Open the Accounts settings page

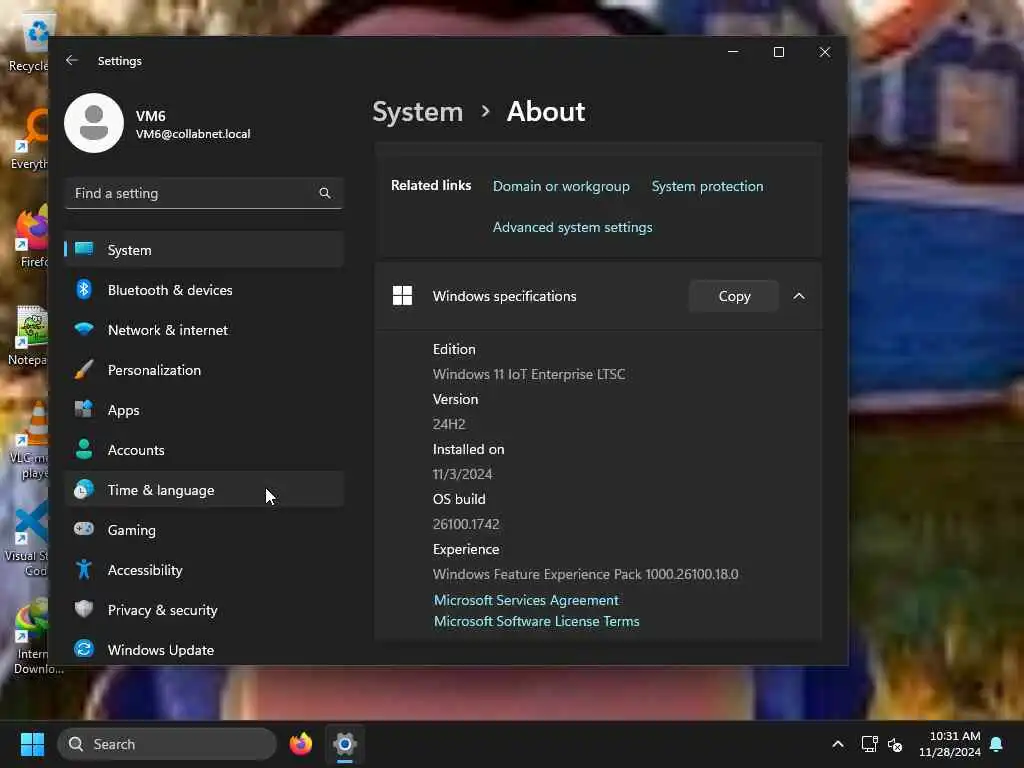point(204,450)
